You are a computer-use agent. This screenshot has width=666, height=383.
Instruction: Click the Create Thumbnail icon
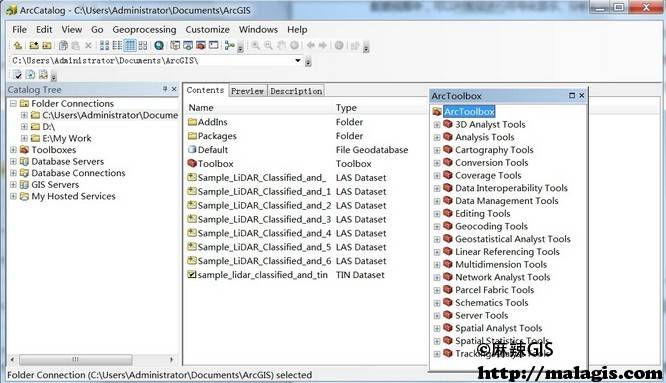click(355, 45)
